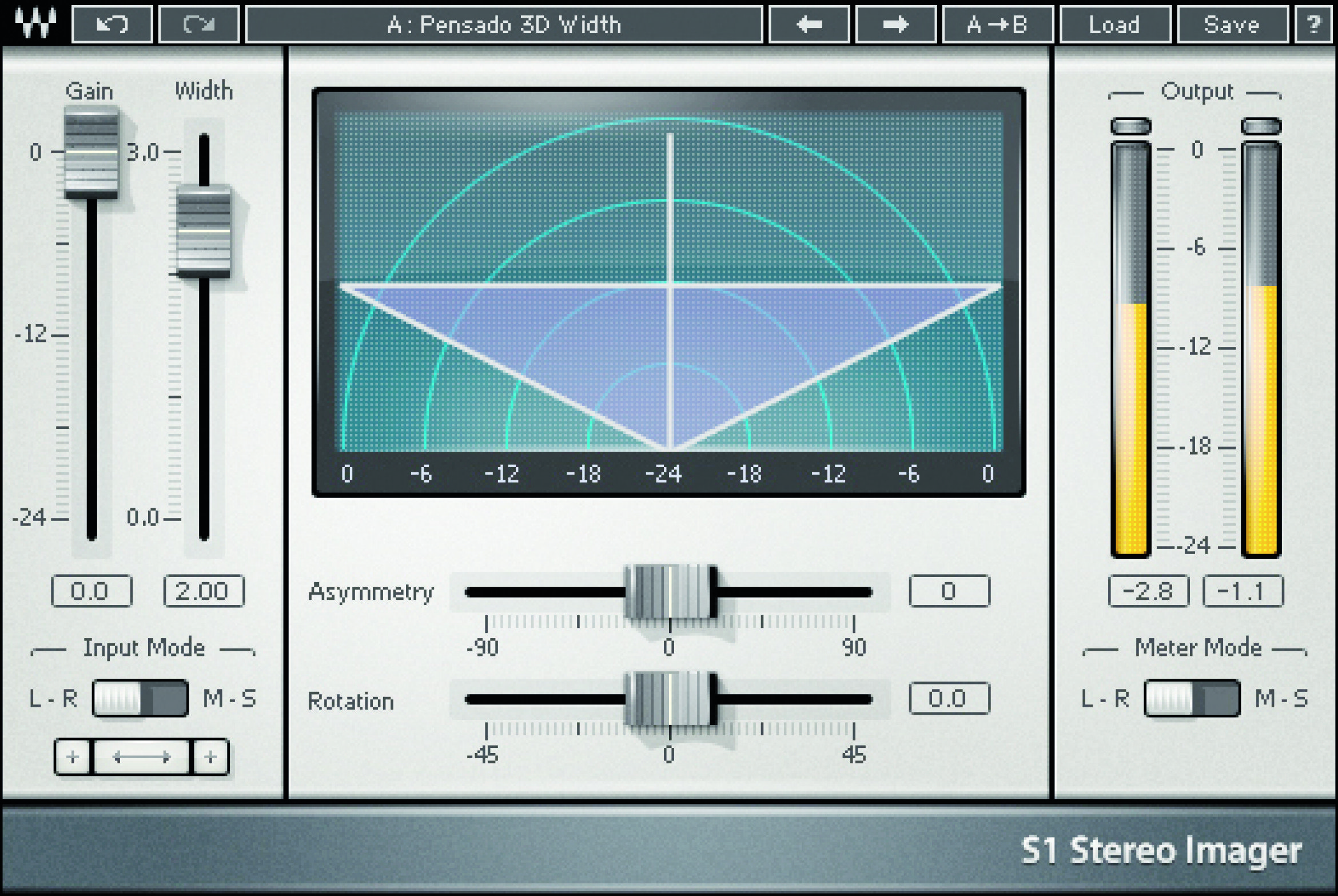This screenshot has height=896, width=1338.
Task: Click the Asymmetry slider handle
Action: click(x=670, y=592)
